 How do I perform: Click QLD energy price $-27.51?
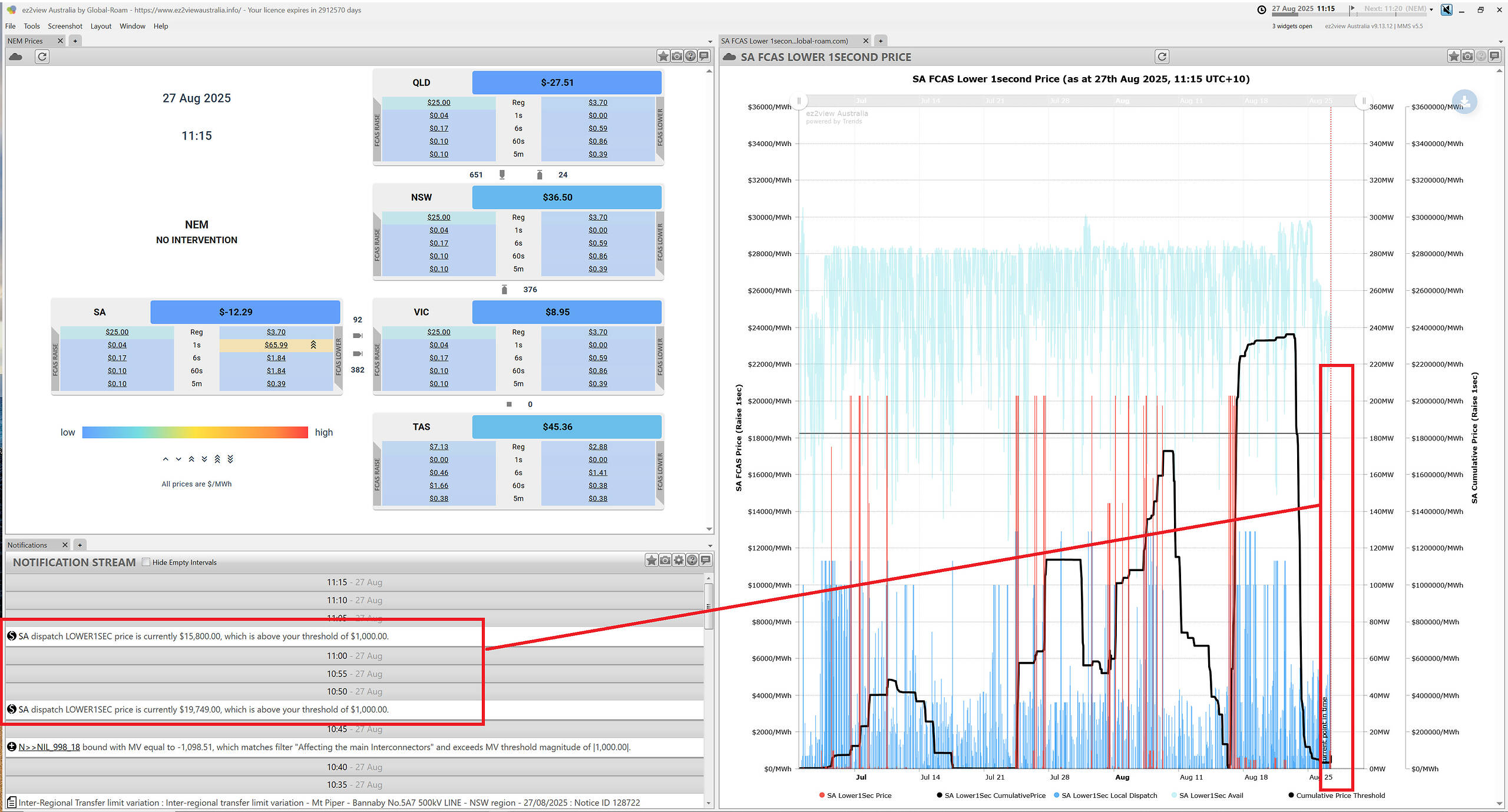click(567, 82)
